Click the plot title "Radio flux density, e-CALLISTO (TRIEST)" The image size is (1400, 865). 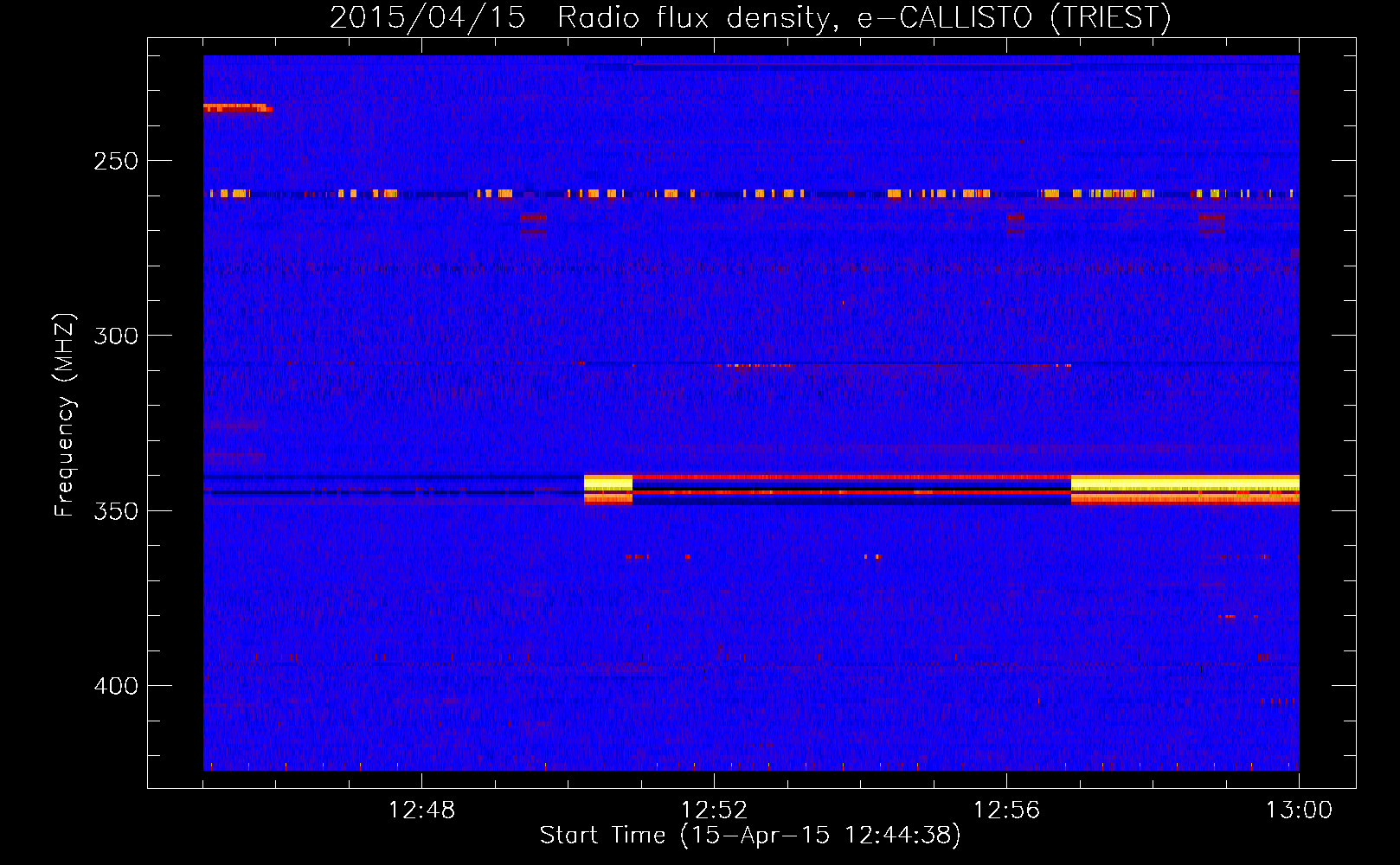click(x=864, y=17)
